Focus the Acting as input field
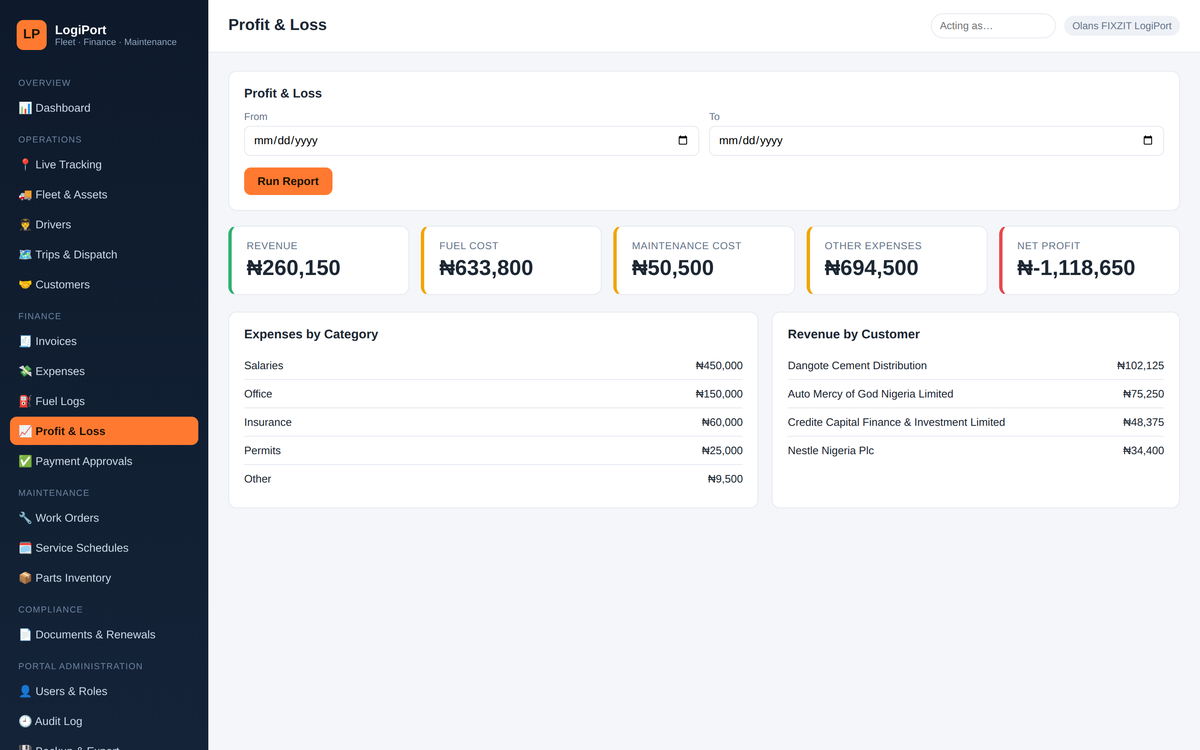Viewport: 1200px width, 750px height. click(993, 26)
